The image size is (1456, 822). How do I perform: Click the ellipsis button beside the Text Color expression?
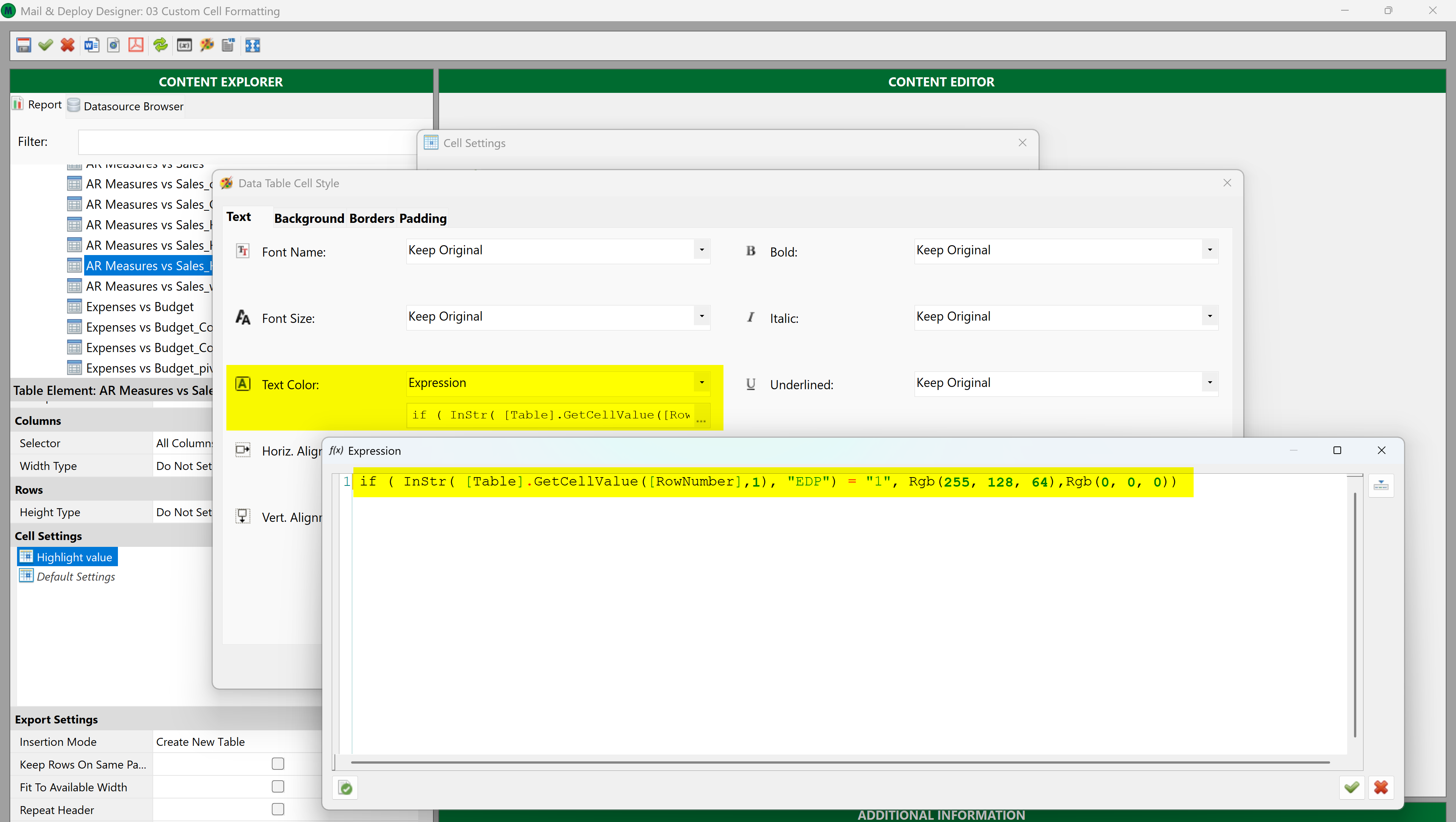coord(701,416)
